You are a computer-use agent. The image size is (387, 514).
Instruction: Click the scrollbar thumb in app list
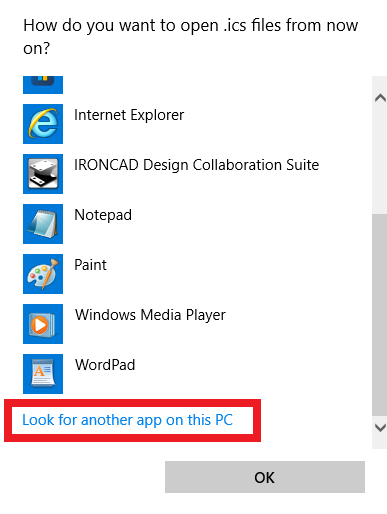(x=379, y=315)
